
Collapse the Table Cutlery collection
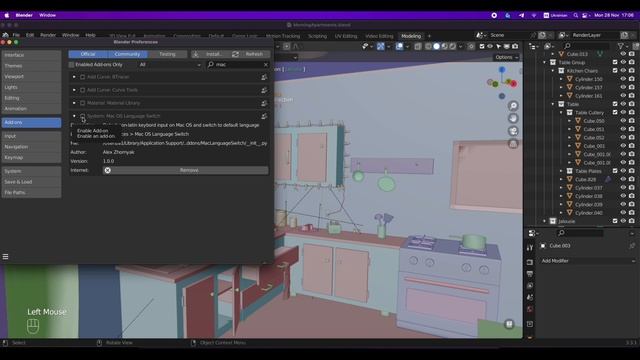click(x=561, y=112)
